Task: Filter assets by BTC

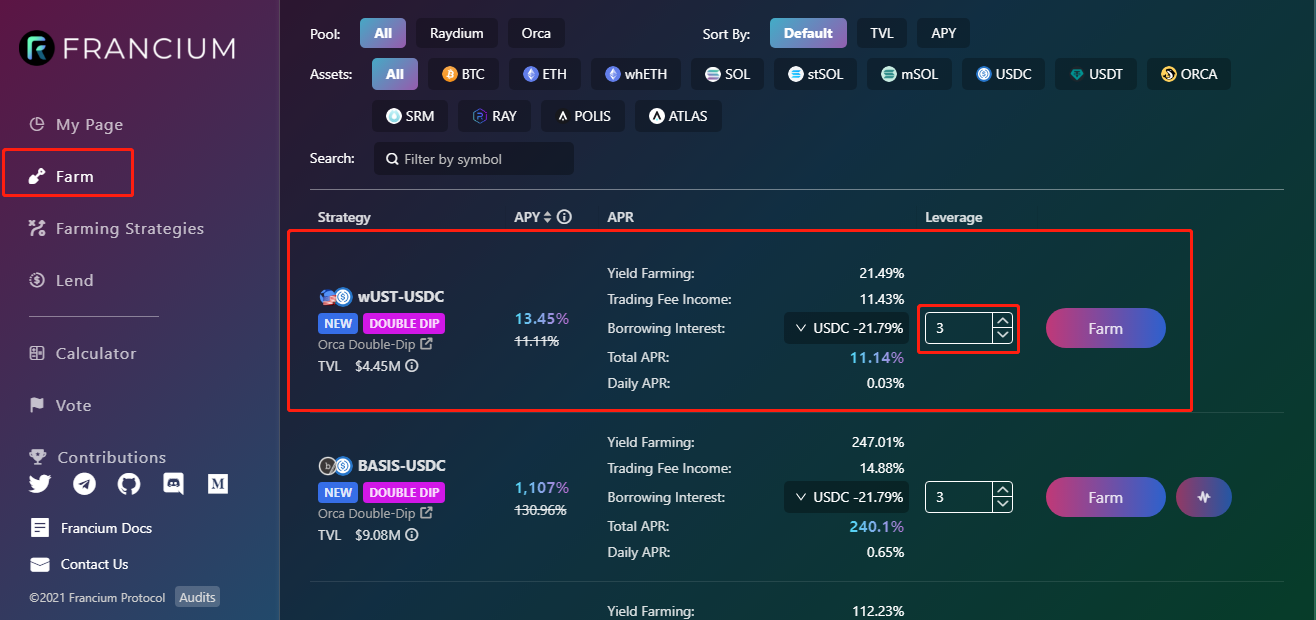Action: (x=464, y=74)
